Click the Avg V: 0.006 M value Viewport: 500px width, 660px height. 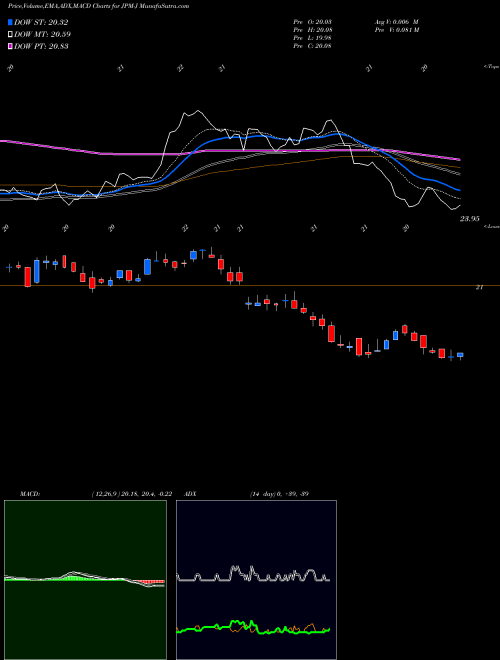[x=396, y=22]
